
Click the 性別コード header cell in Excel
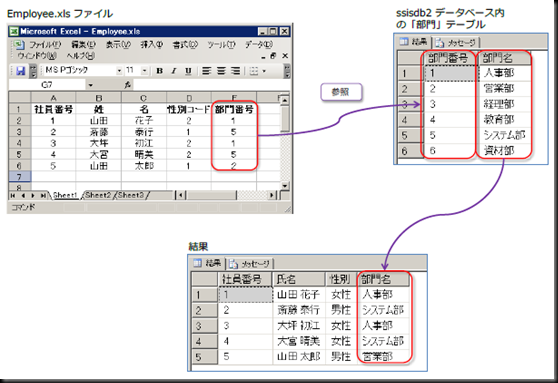coord(189,109)
